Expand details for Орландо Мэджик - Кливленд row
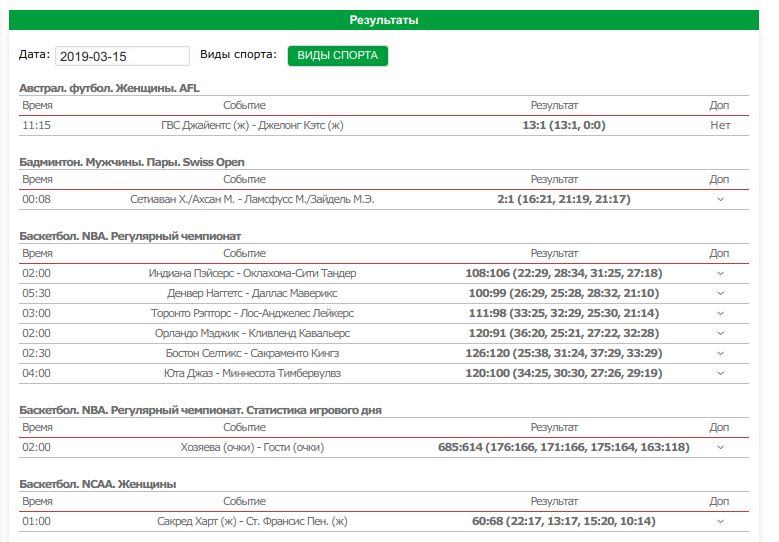 (720, 333)
